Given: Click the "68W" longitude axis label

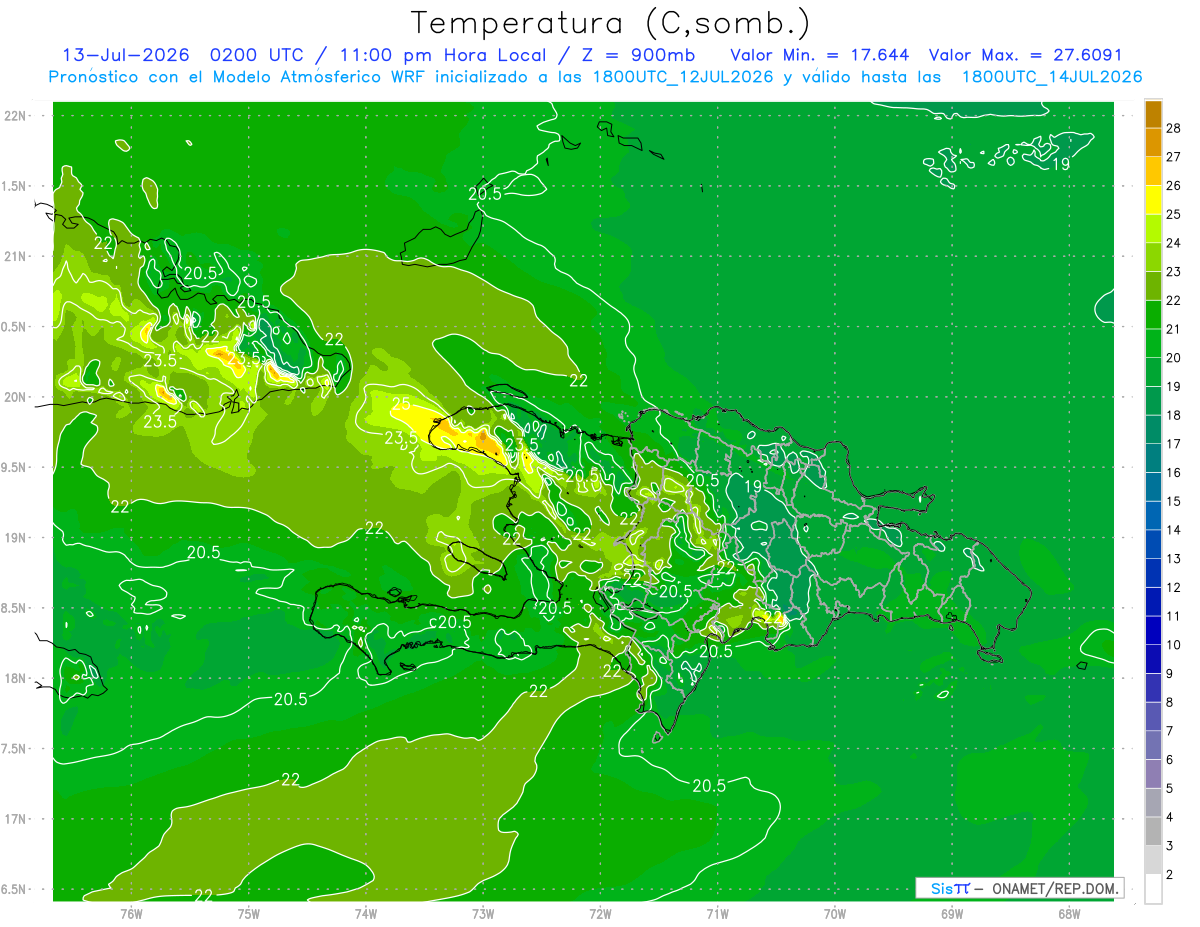Looking at the screenshot, I should (x=1068, y=914).
